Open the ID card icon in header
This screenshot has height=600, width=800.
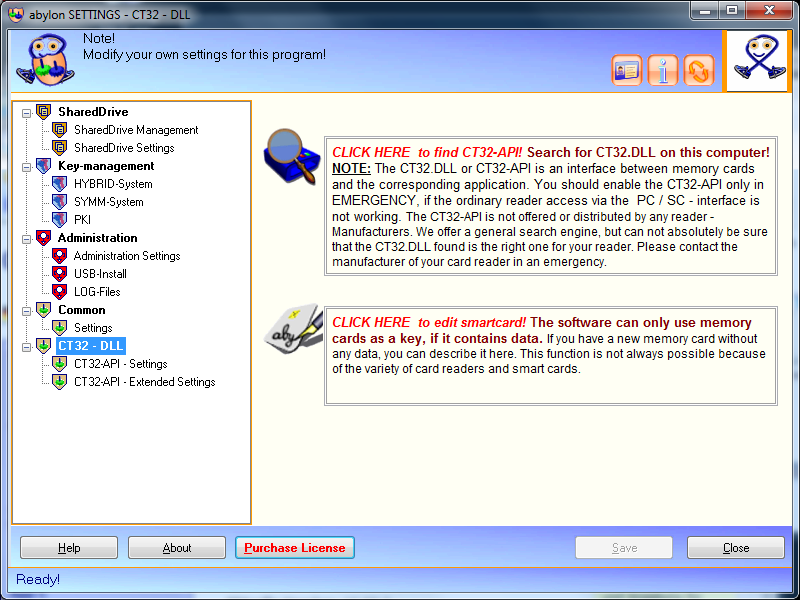pyautogui.click(x=627, y=70)
